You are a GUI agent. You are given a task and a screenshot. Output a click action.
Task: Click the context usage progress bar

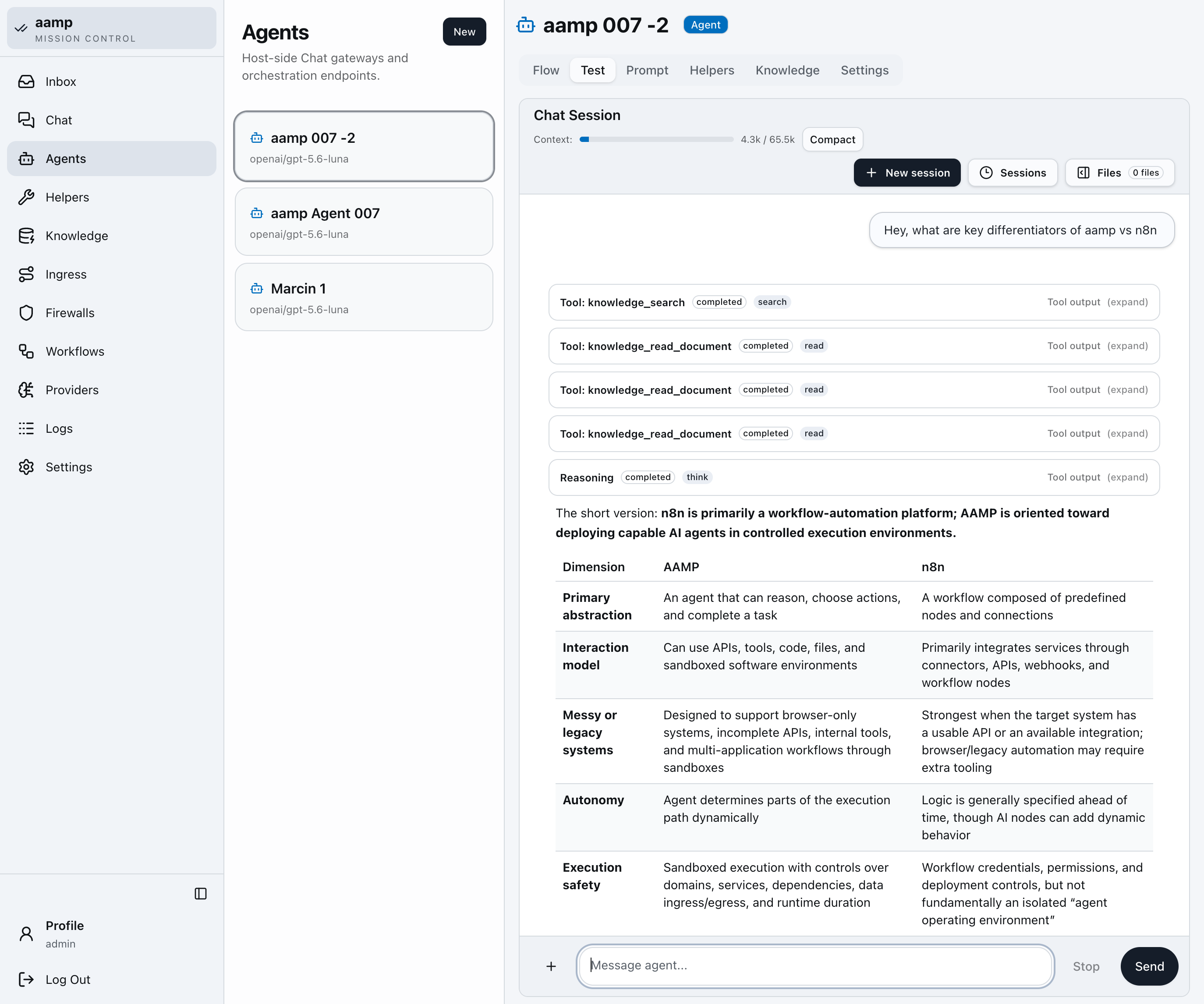point(656,139)
